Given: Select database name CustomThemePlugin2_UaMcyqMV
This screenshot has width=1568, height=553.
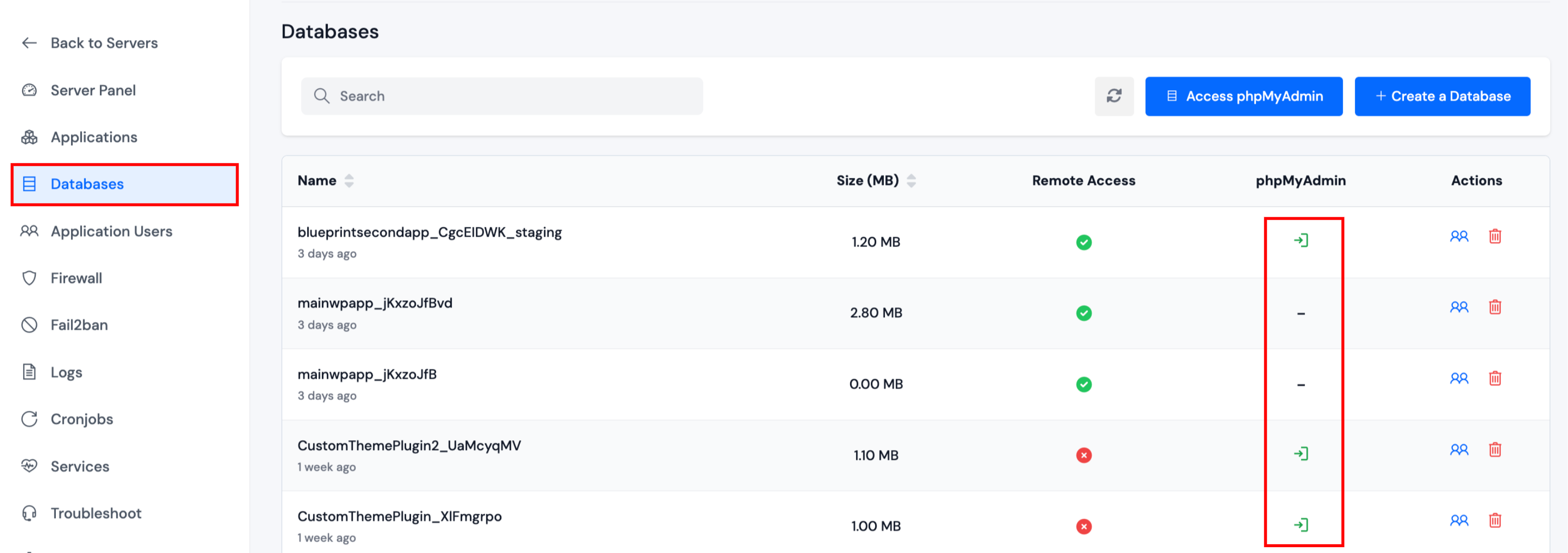Looking at the screenshot, I should [x=409, y=446].
